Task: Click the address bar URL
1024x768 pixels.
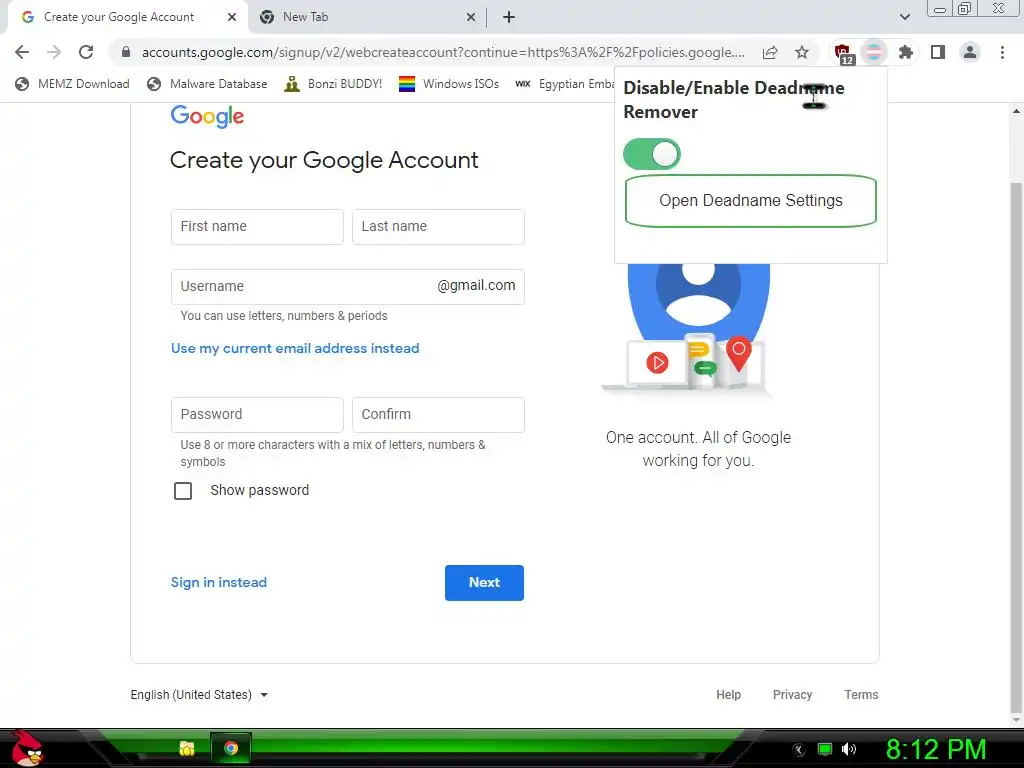Action: [443, 52]
